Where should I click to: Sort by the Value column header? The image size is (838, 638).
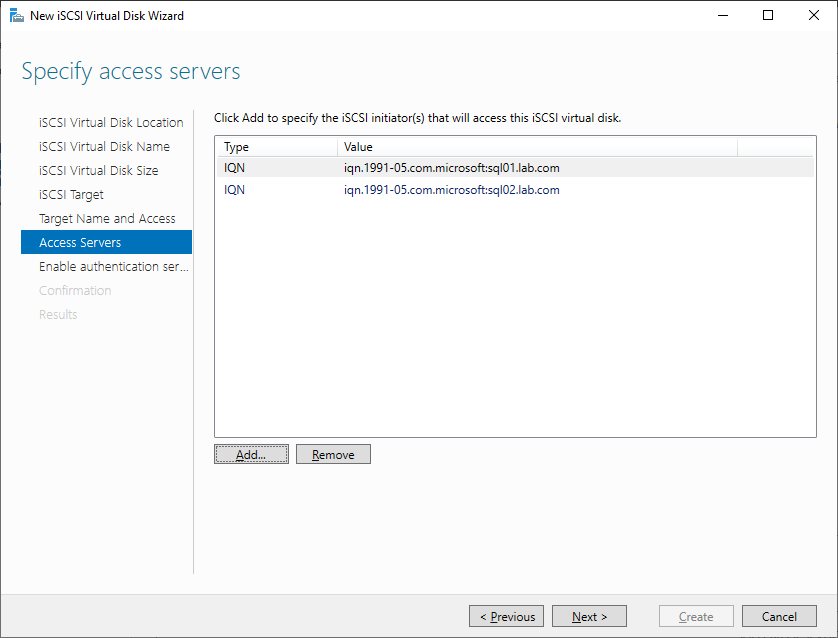(537, 147)
